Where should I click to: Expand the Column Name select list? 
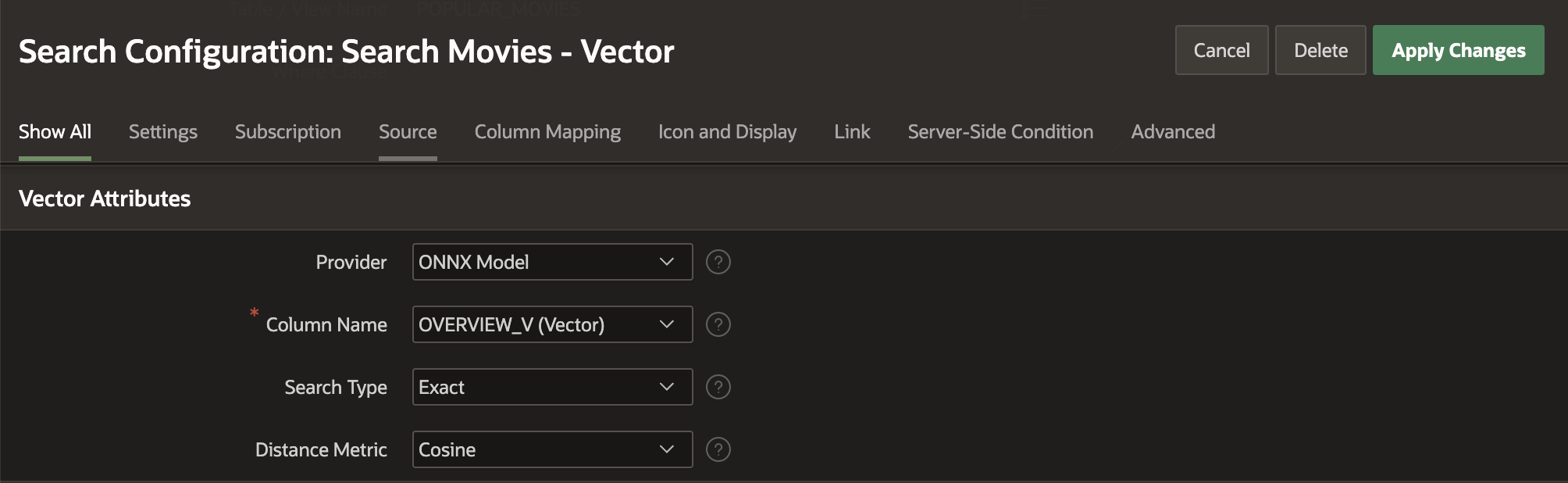(552, 324)
